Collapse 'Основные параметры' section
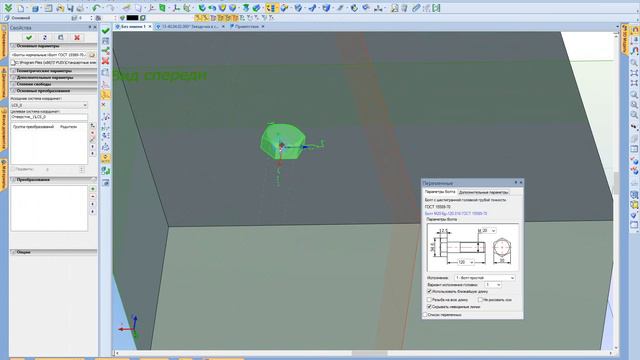The width and height of the screenshot is (640, 360). pos(54,46)
